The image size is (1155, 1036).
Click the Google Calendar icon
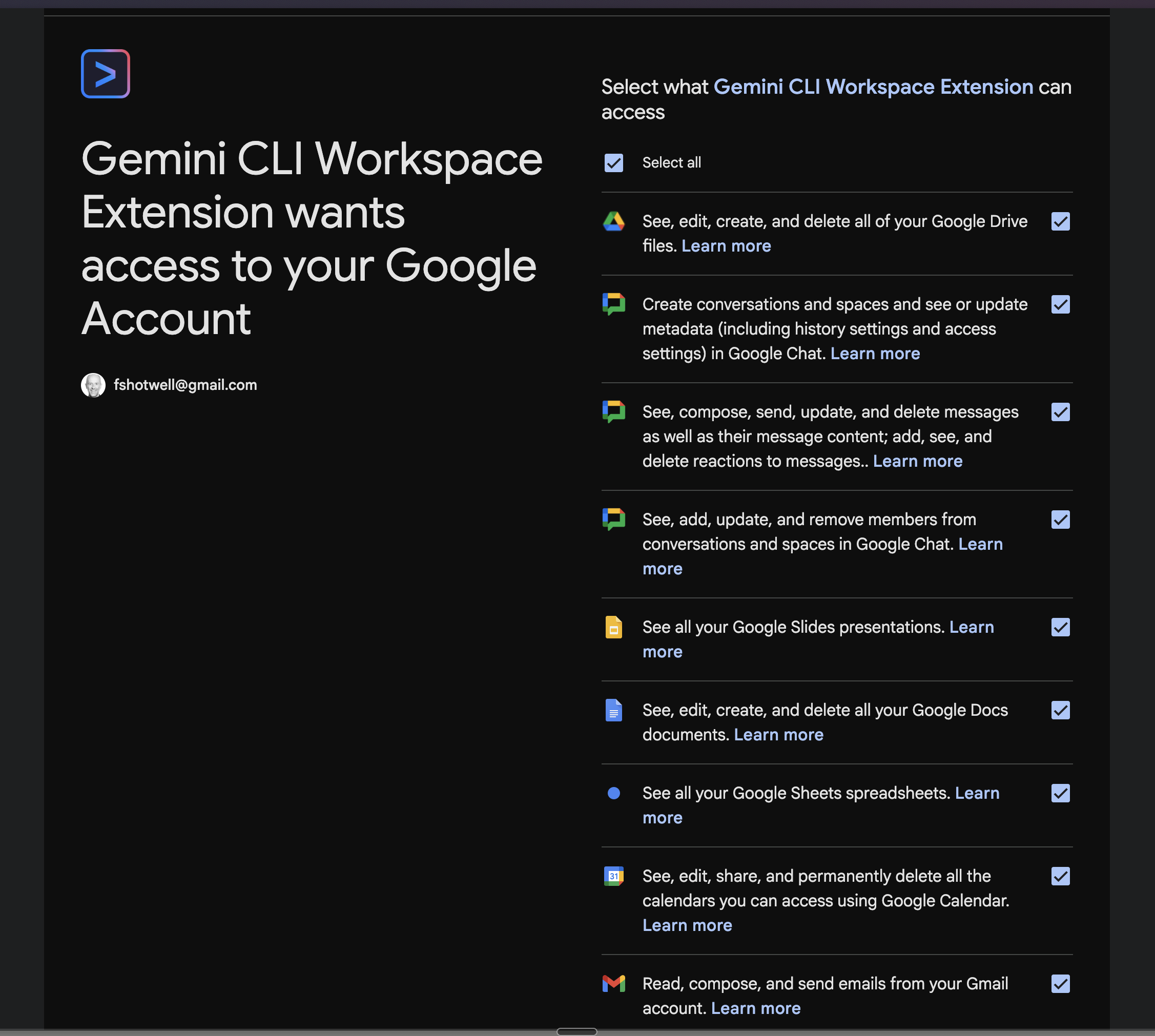click(x=614, y=877)
